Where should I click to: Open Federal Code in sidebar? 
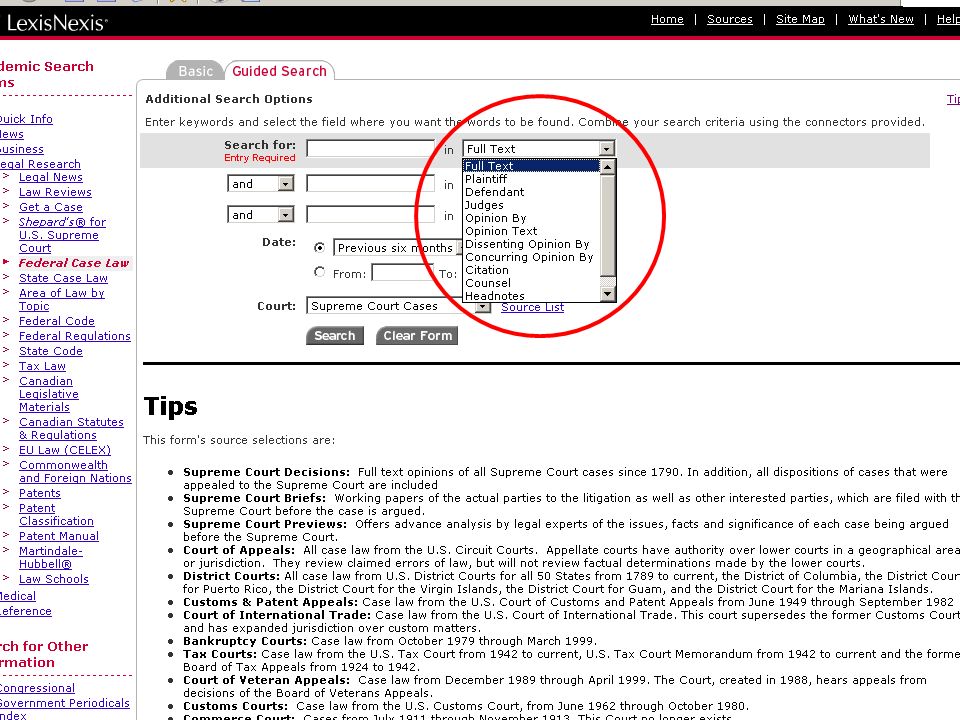57,321
